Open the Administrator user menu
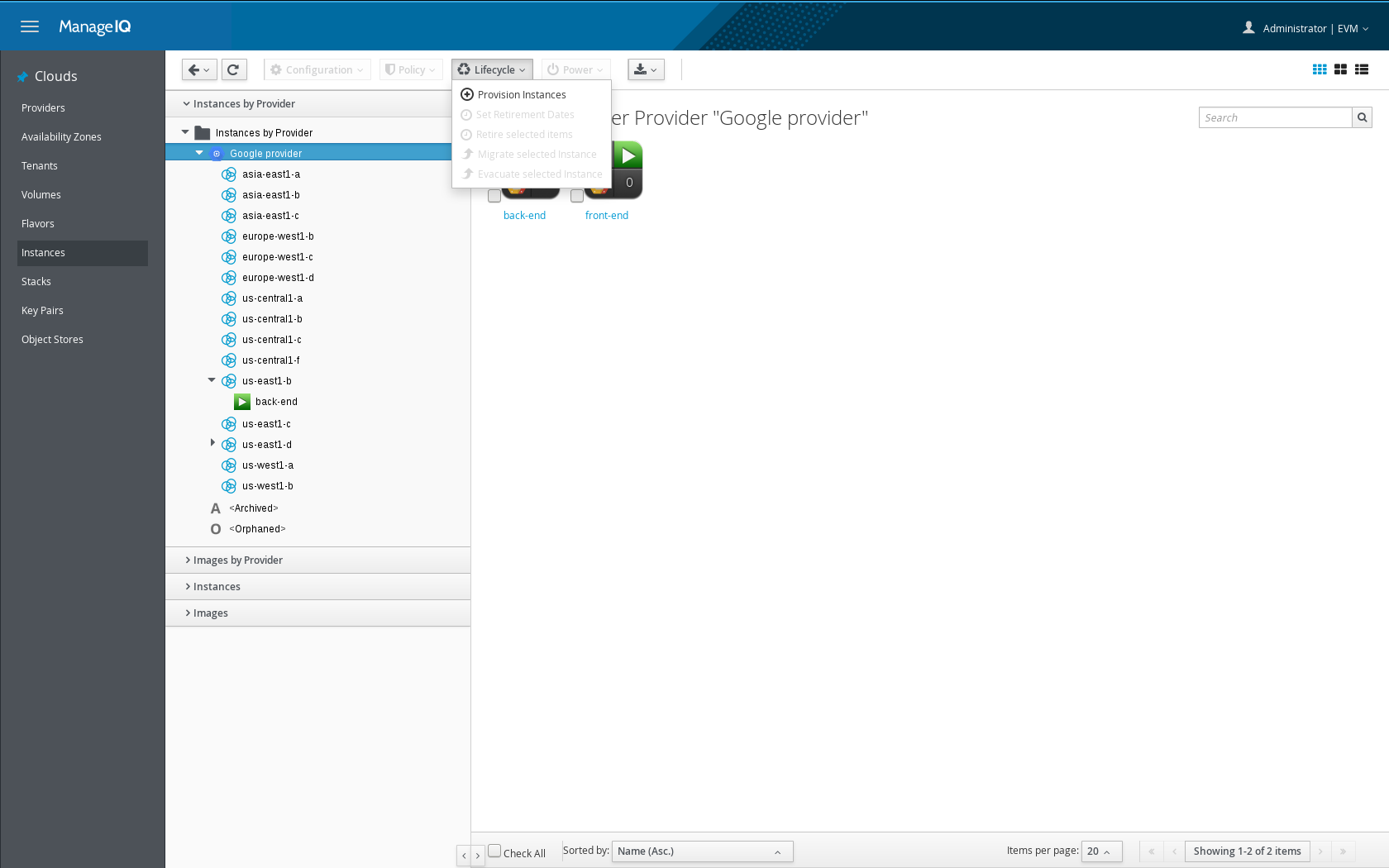Viewport: 1389px width, 868px height. (x=1306, y=28)
